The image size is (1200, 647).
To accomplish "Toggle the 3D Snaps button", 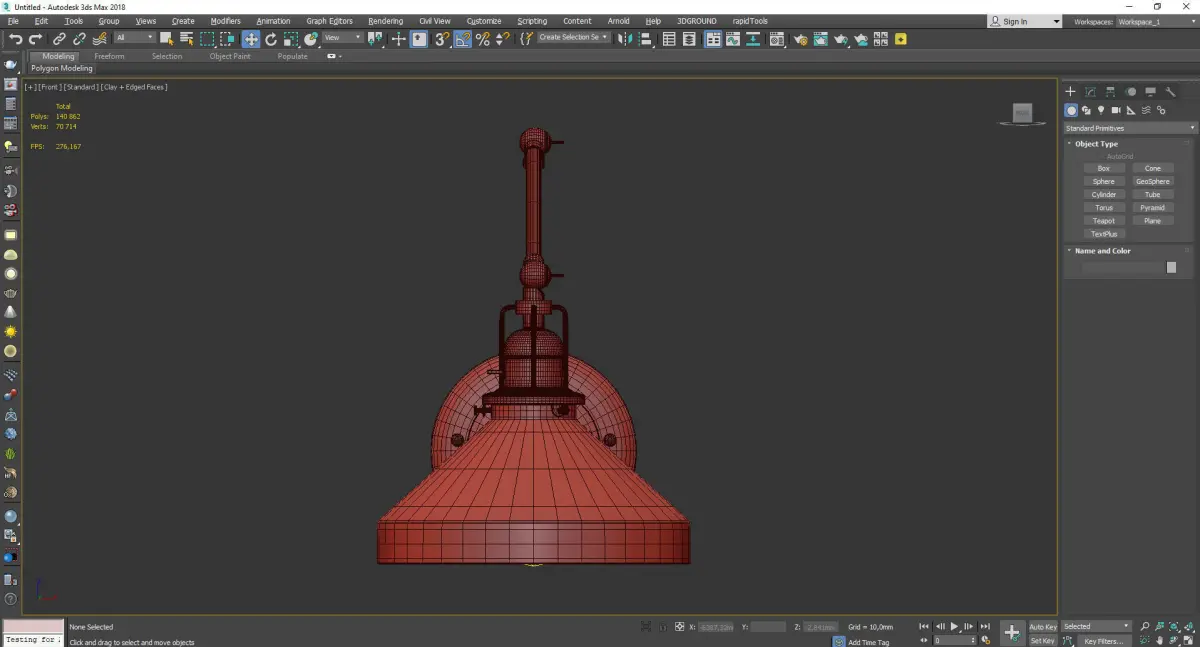I will [x=441, y=39].
